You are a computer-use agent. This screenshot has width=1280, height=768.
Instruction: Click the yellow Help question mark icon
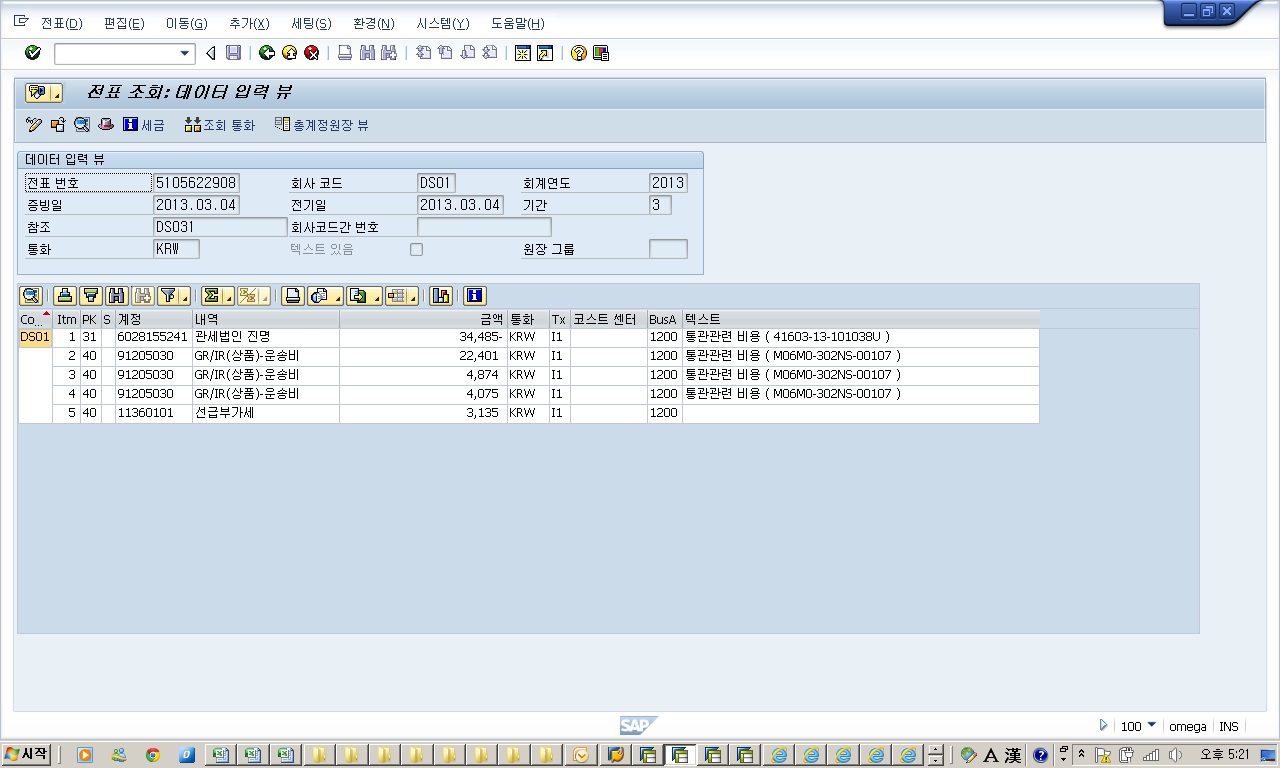(x=578, y=53)
